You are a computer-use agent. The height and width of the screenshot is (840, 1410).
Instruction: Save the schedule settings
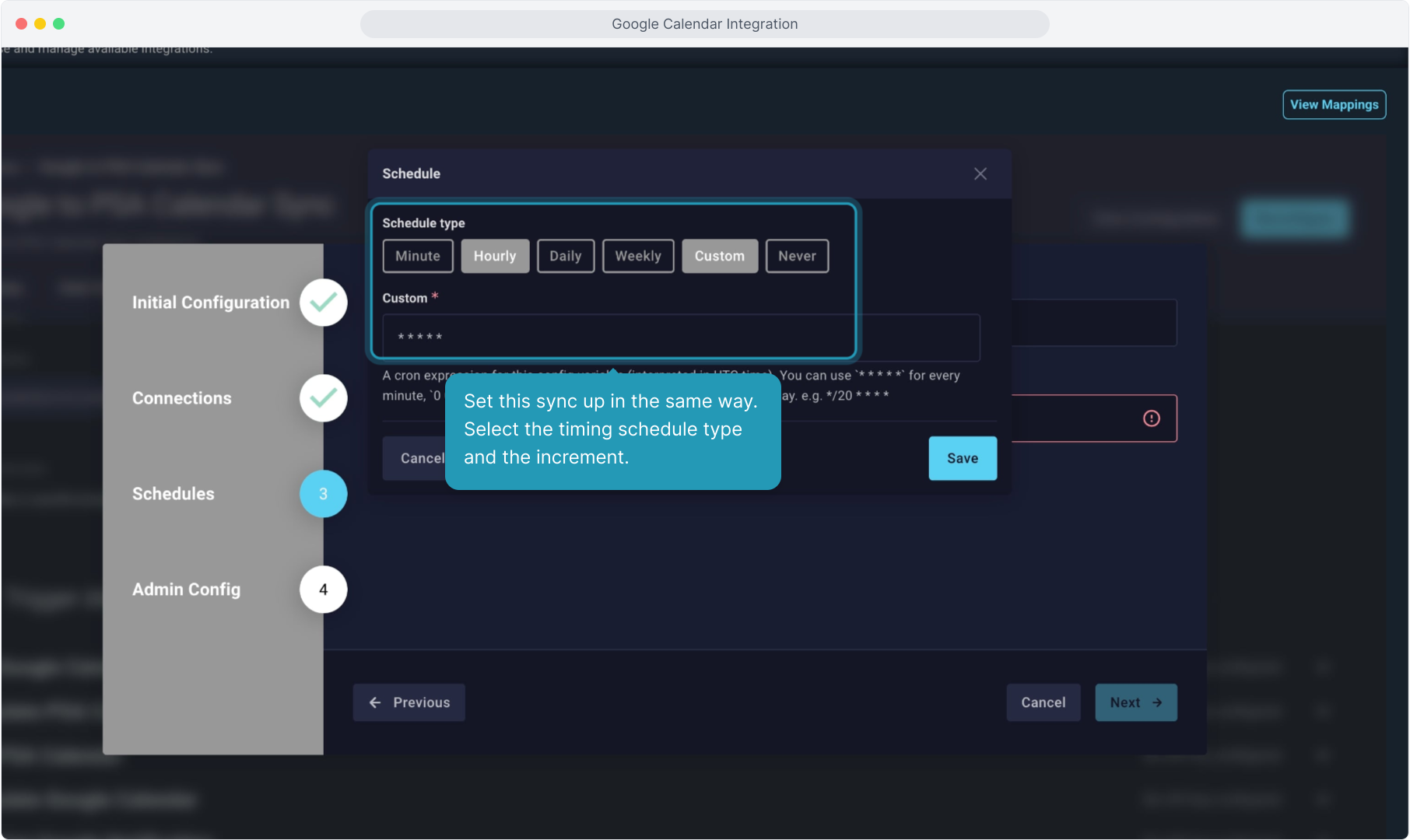coord(963,458)
